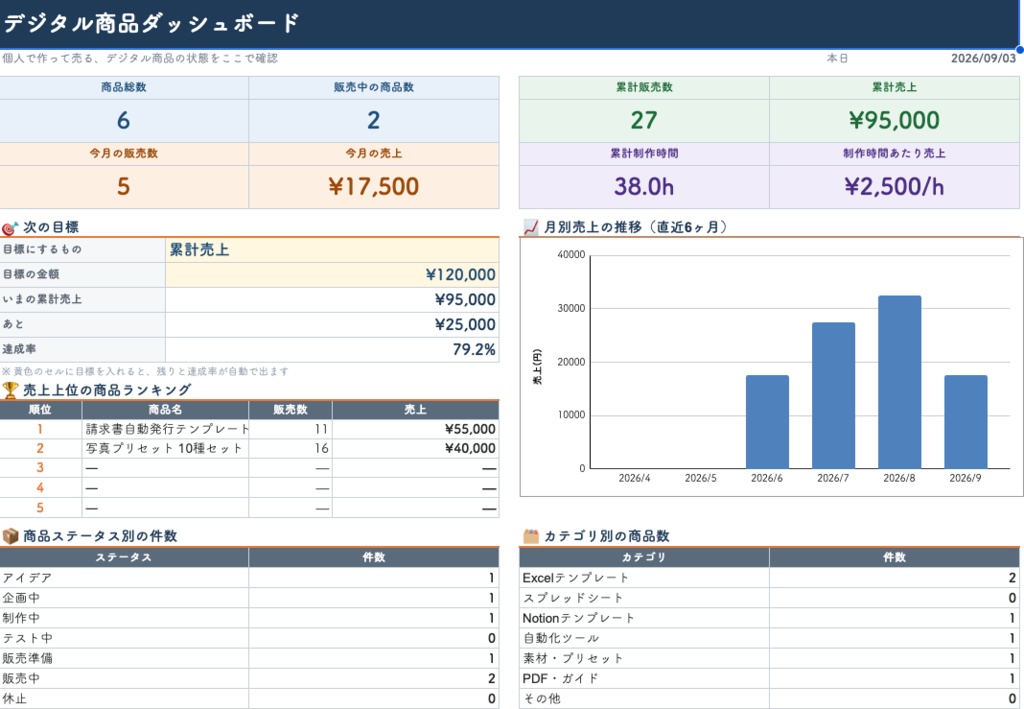Select the count cell in the 販売中 status row
The image size is (1024, 709).
pyautogui.click(x=374, y=678)
